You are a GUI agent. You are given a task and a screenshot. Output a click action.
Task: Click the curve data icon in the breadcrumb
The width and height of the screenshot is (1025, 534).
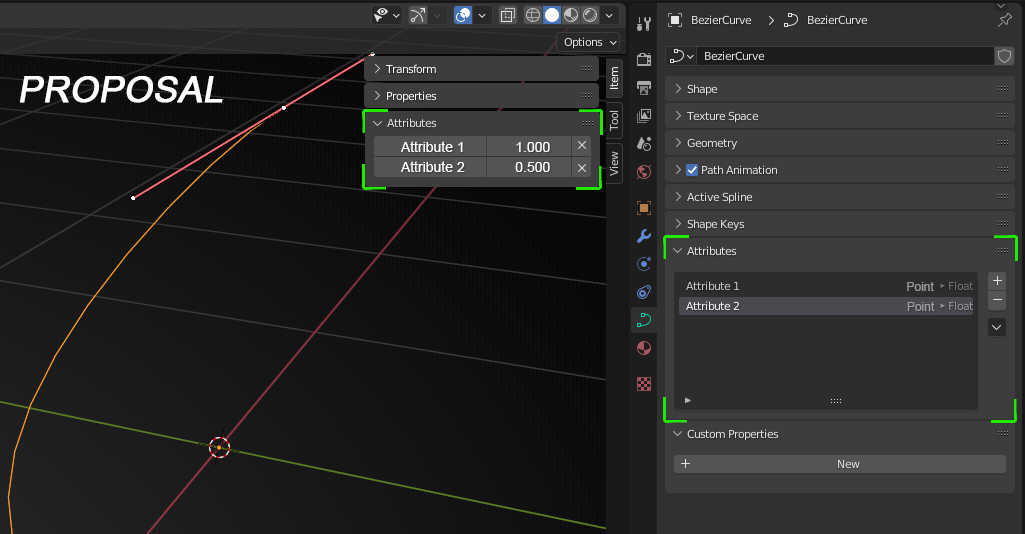pos(791,20)
